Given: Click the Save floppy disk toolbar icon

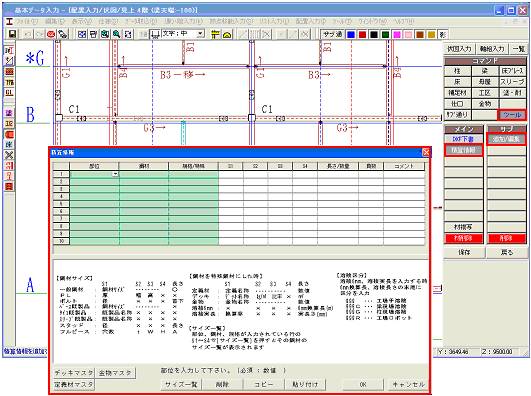Looking at the screenshot, I should click(x=12, y=34).
